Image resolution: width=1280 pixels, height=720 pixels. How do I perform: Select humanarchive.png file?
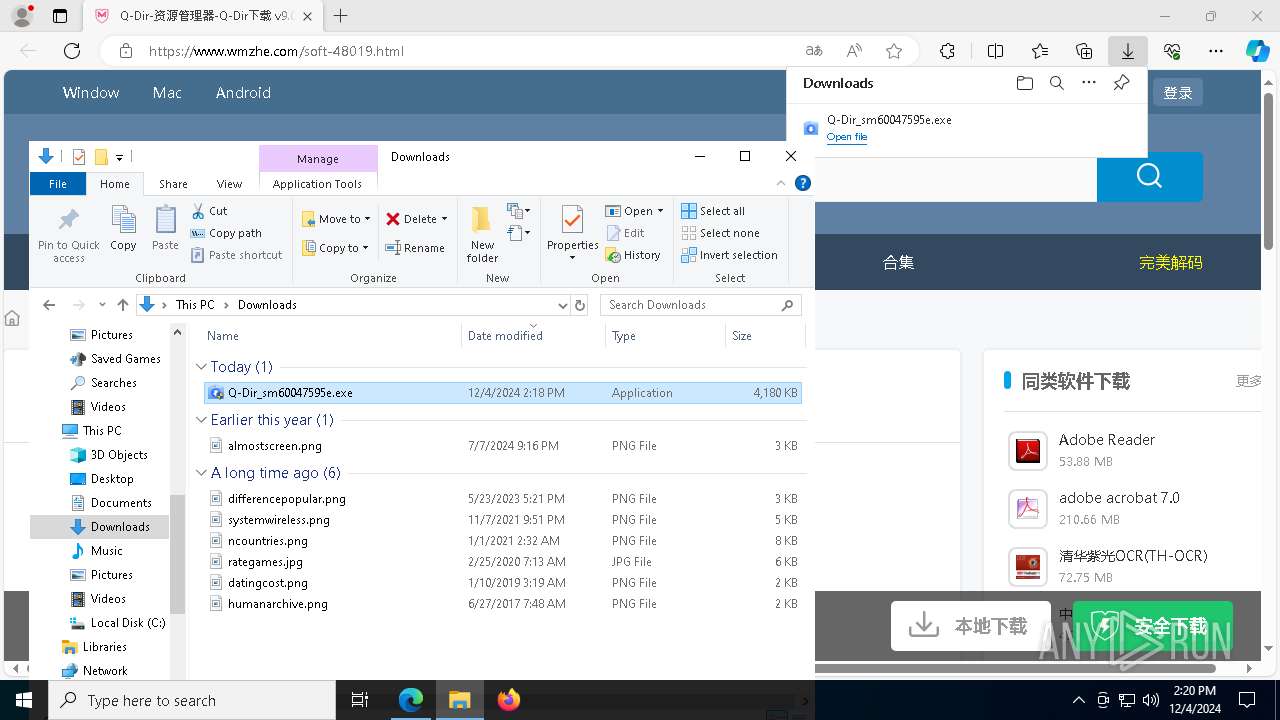tap(502, 604)
